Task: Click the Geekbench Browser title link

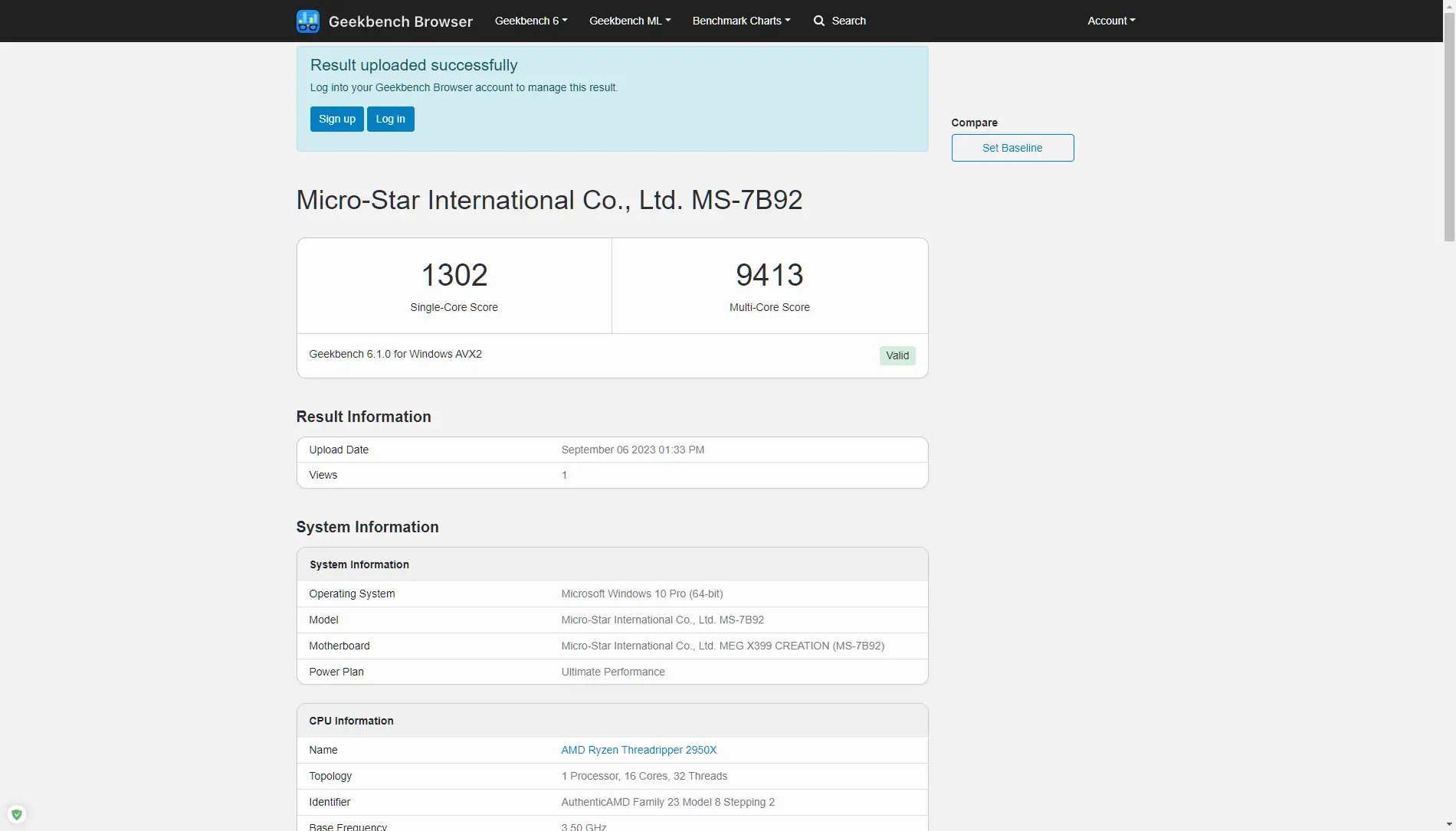Action: pyautogui.click(x=400, y=21)
